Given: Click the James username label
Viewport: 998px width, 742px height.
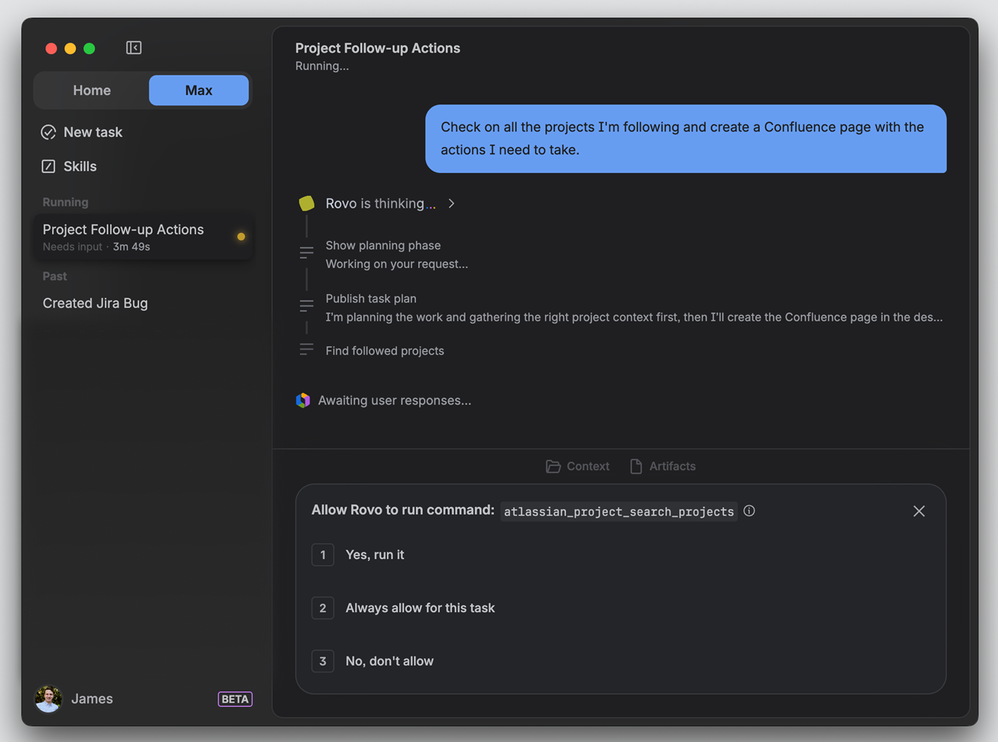Looking at the screenshot, I should pyautogui.click(x=92, y=699).
